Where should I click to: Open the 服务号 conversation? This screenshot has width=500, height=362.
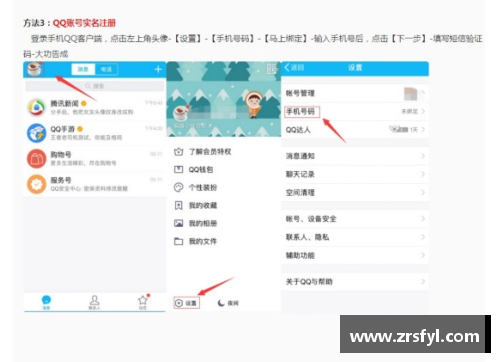point(95,184)
